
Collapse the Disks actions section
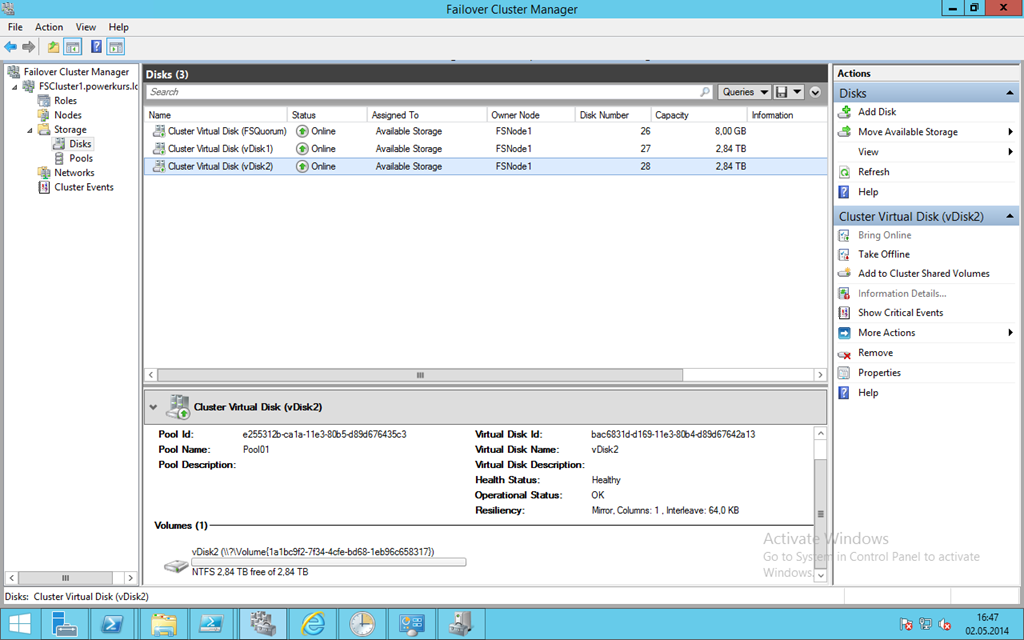click(x=1010, y=93)
